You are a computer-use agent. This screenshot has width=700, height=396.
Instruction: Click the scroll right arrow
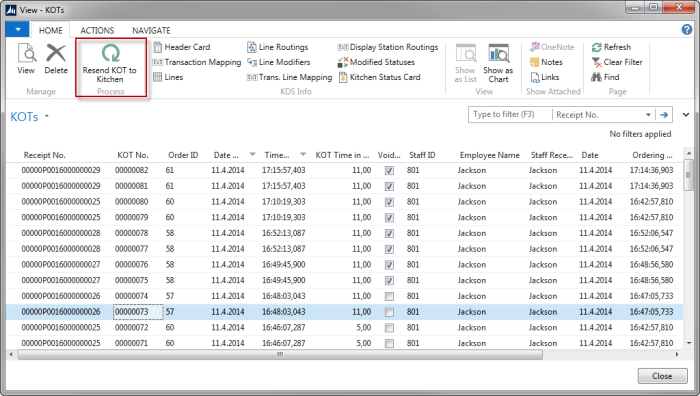point(677,354)
